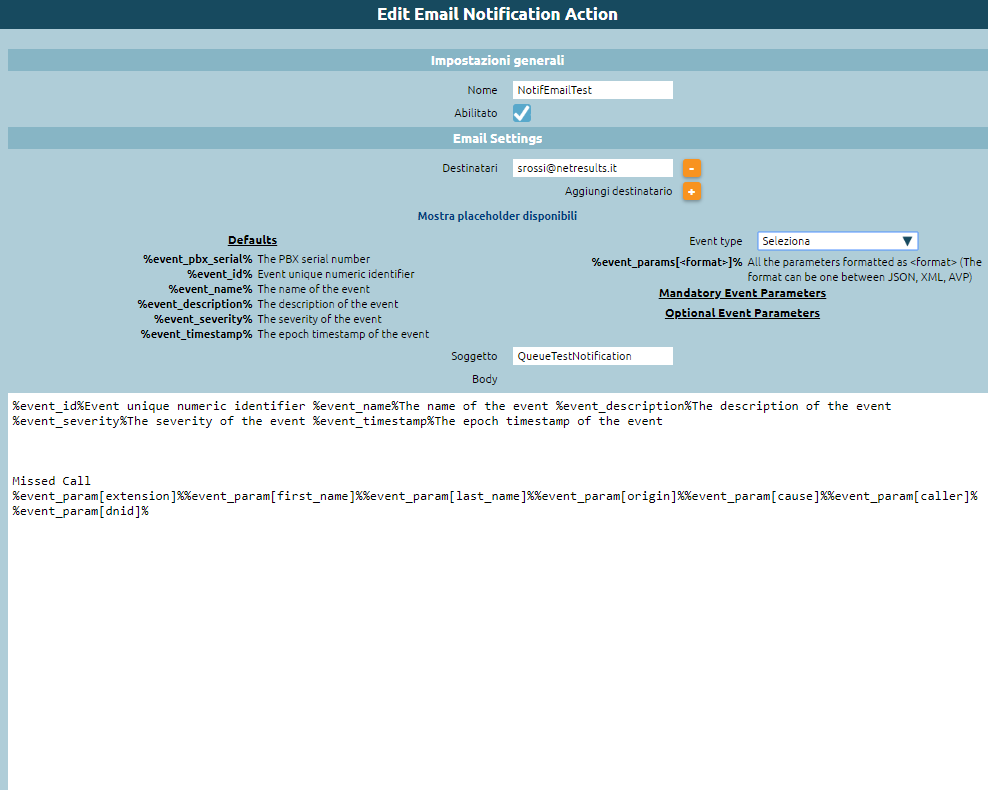This screenshot has width=988, height=790.
Task: Click %event_params[<format>]% placeholder
Action: pyautogui.click(x=667, y=262)
